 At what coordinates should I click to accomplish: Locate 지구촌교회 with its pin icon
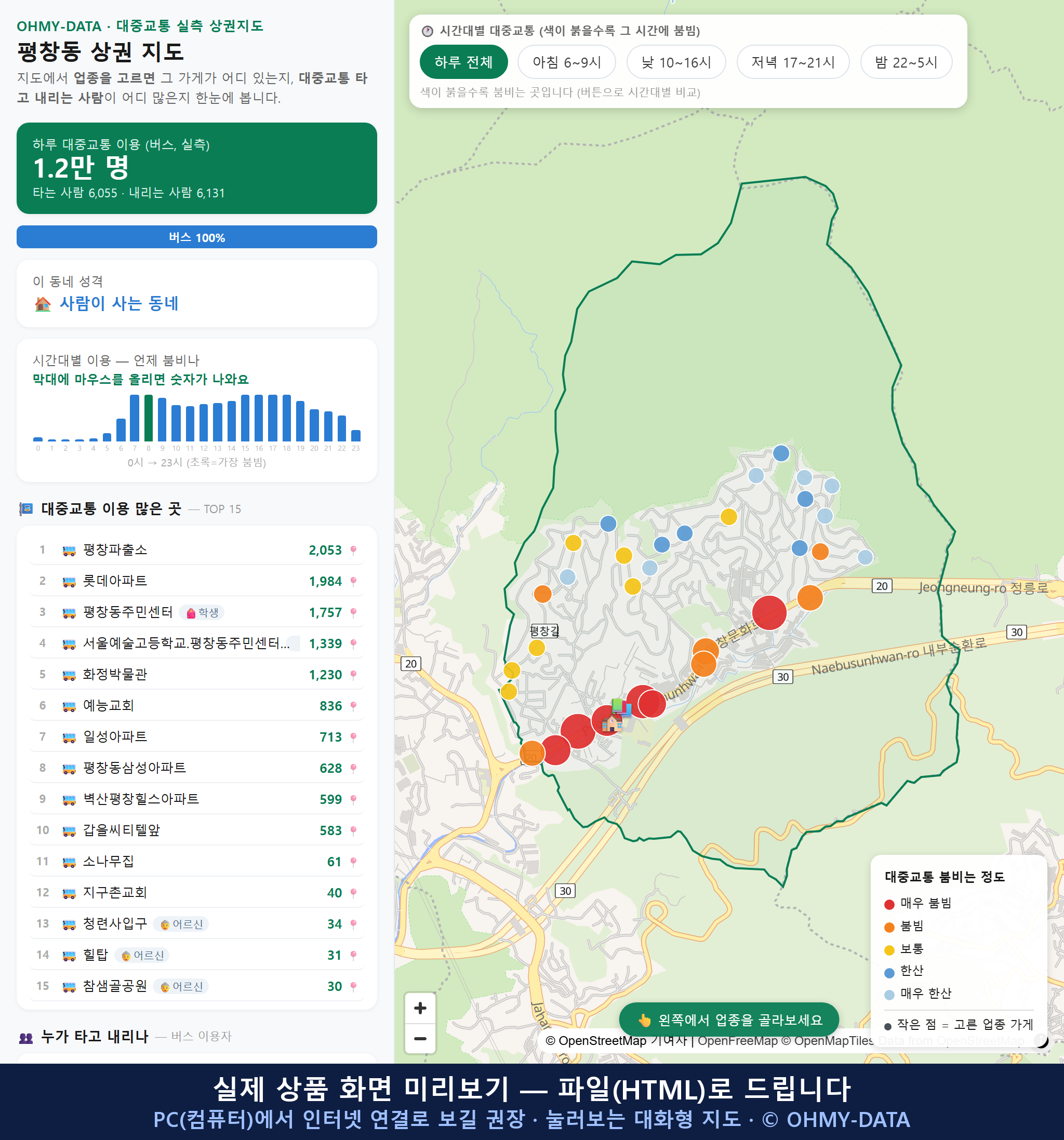(353, 893)
